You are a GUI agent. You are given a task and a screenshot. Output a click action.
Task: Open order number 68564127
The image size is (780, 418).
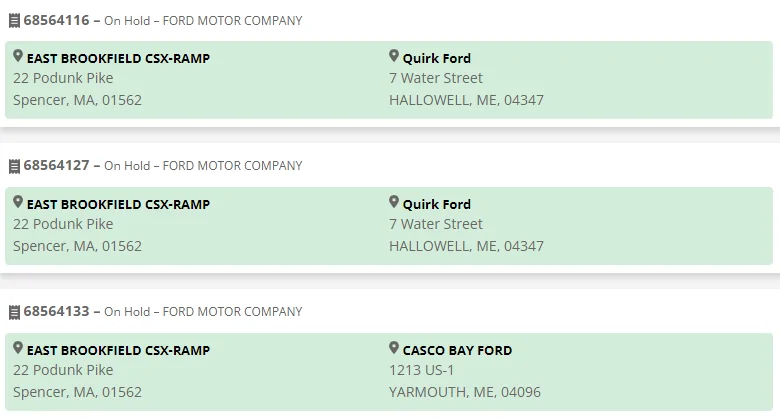click(56, 166)
